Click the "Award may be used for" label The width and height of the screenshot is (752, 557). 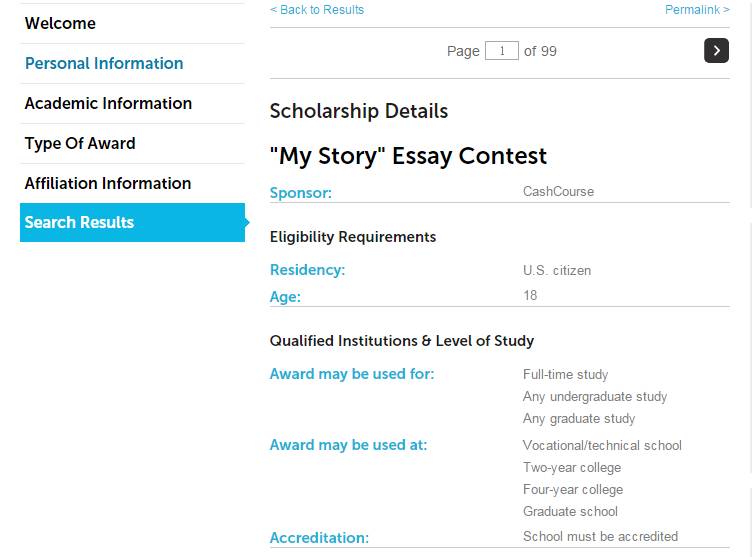coord(352,374)
